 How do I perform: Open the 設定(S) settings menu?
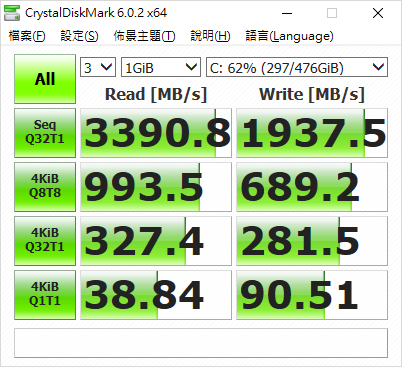click(79, 36)
